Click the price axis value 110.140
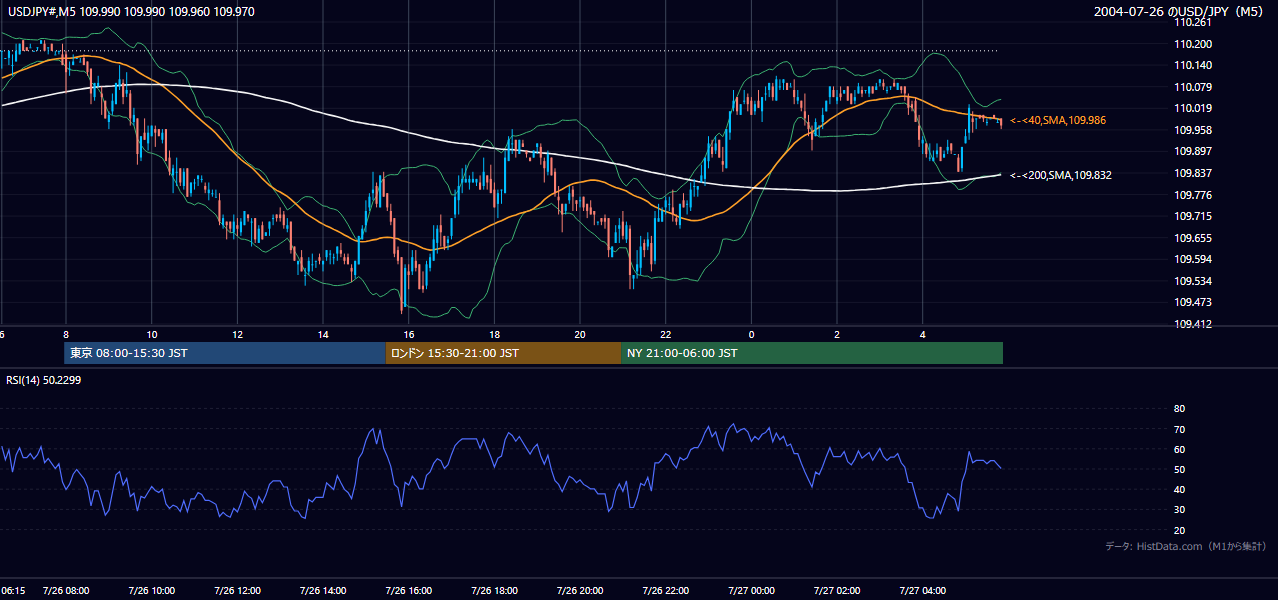 point(1193,65)
